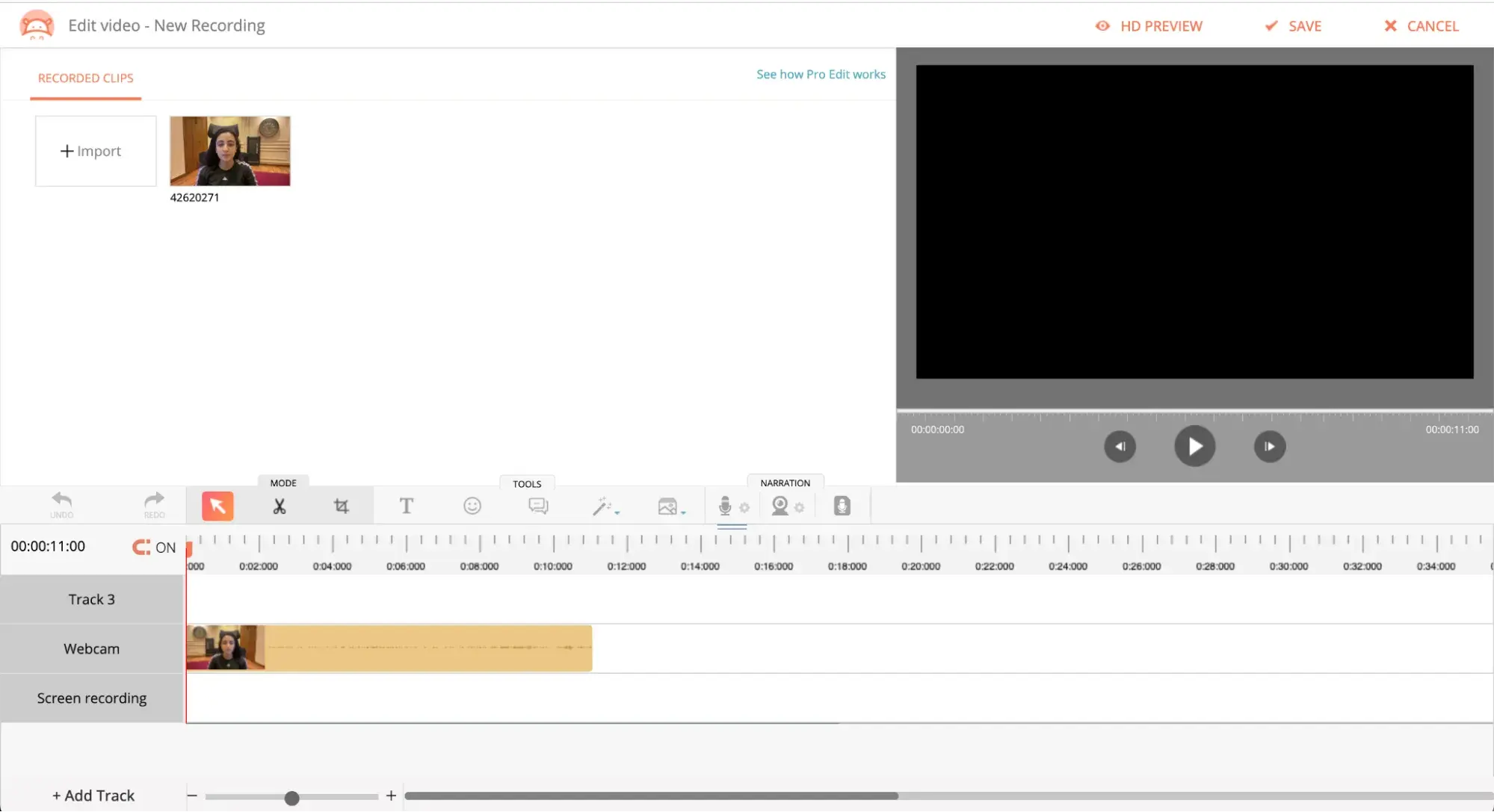This screenshot has width=1494, height=812.
Task: Select the Color Correction tool
Action: pos(605,506)
